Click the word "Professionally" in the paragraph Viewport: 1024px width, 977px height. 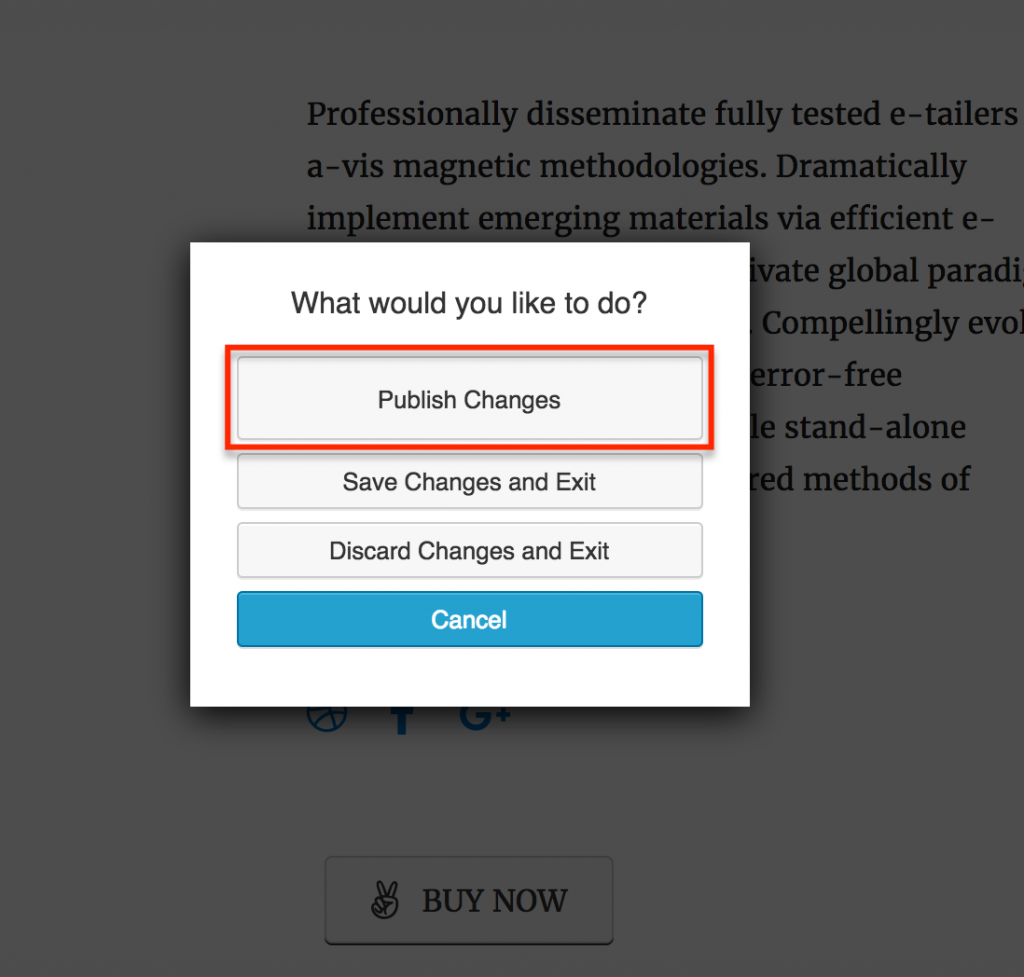click(412, 115)
